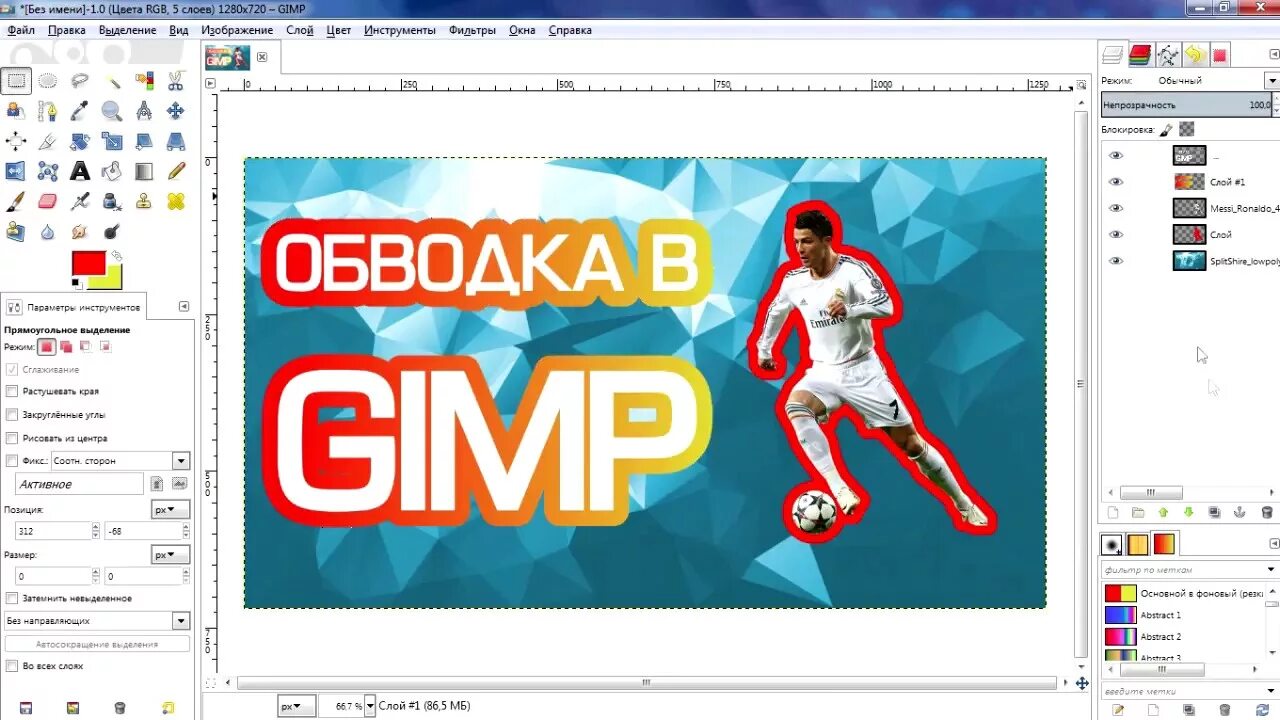The width and height of the screenshot is (1280, 720).
Task: Select the Heal tool
Action: [x=176, y=201]
